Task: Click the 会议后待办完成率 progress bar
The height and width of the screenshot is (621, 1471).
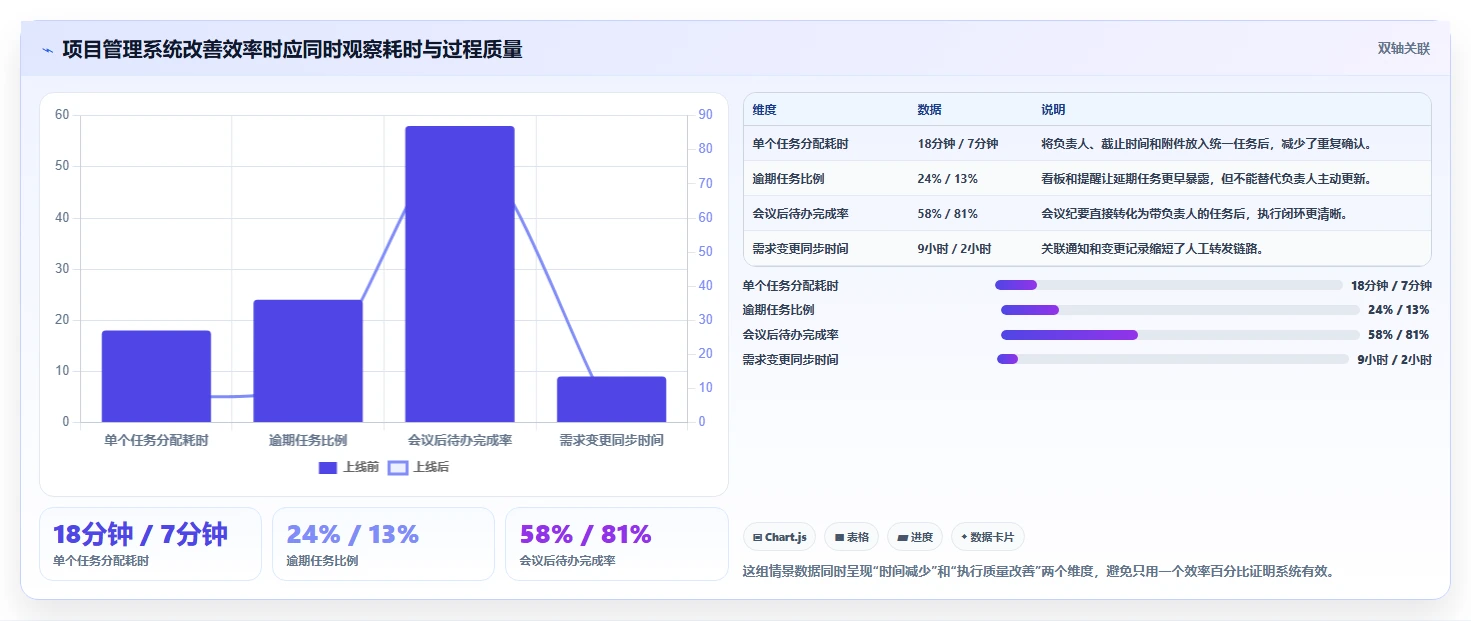Action: (1180, 335)
